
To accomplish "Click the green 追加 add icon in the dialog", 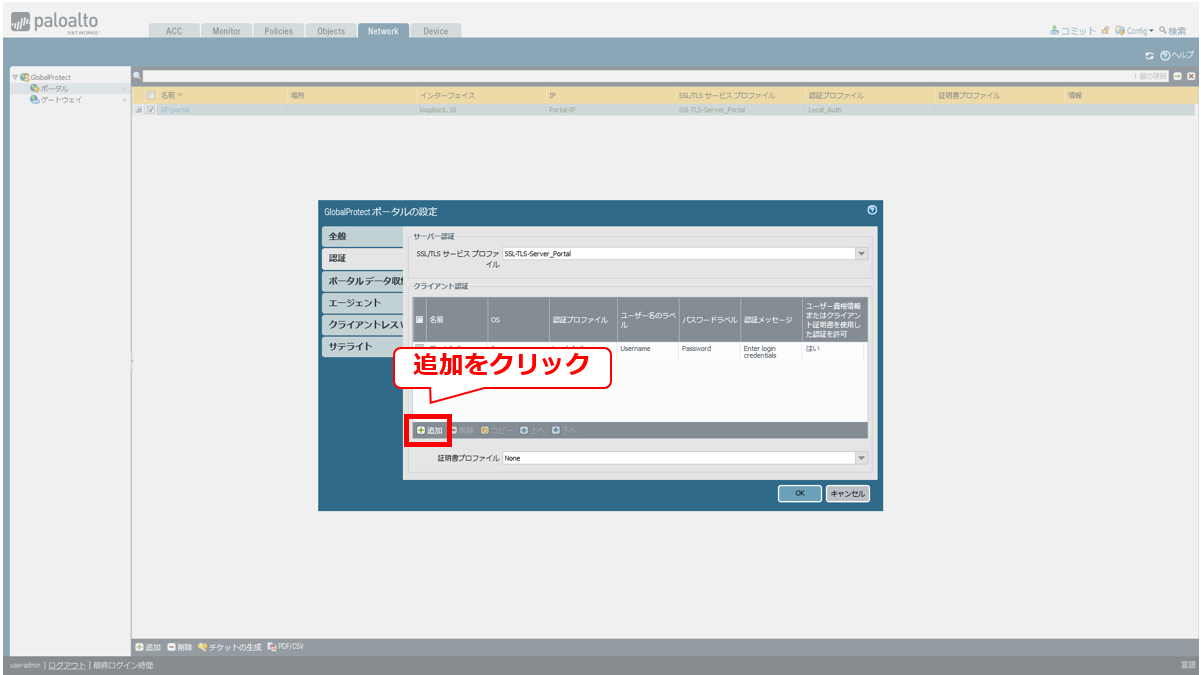I will (421, 430).
